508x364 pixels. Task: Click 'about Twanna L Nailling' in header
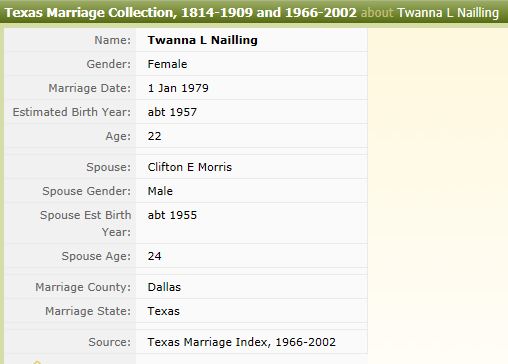430,13
